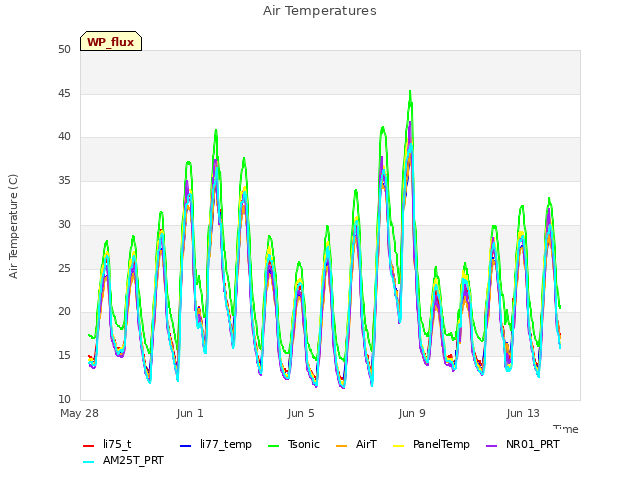This screenshot has height=480, width=640.
Task: Toggle the PanelTemp legend entry
Action: tap(431, 444)
